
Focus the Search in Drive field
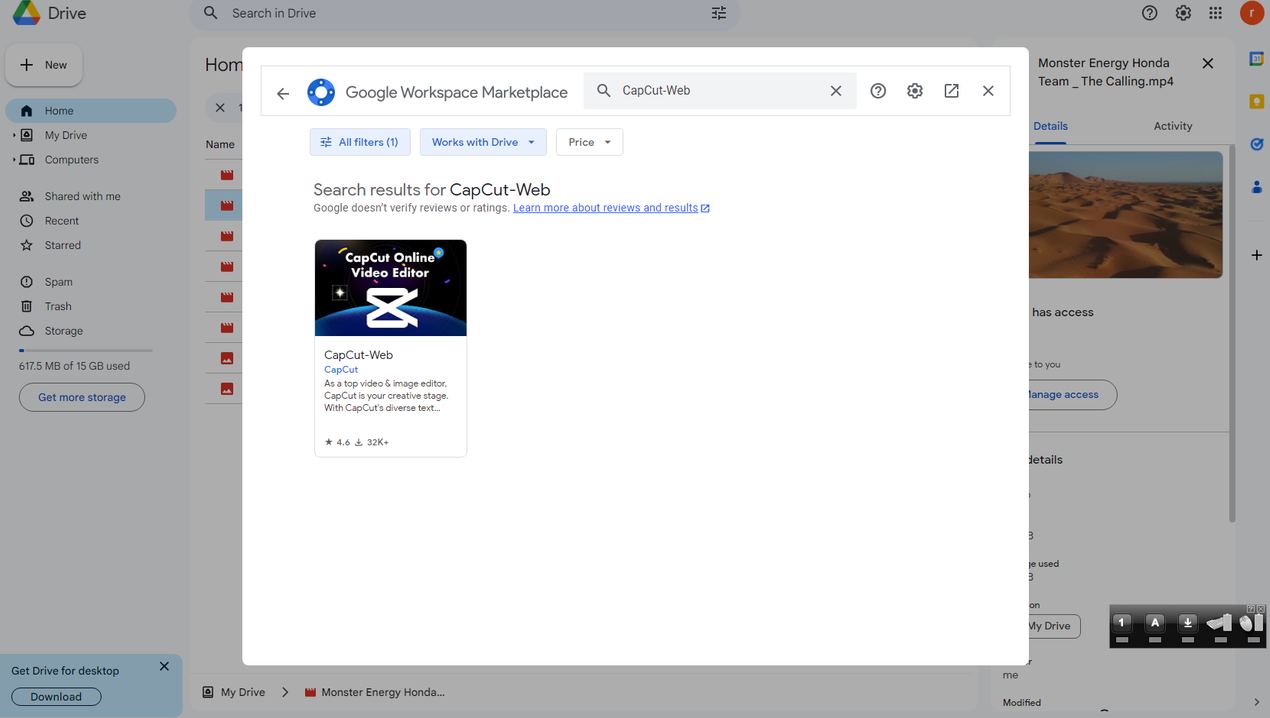[465, 13]
